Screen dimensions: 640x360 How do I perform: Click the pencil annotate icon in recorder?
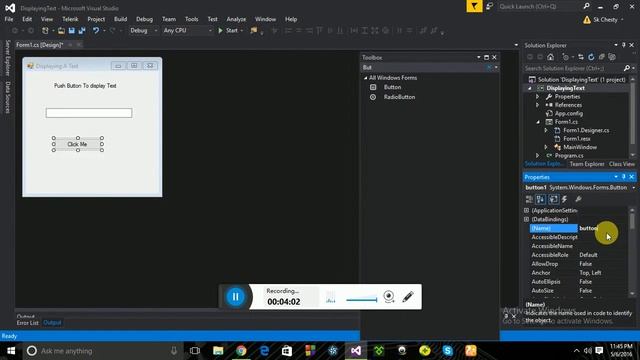408,297
